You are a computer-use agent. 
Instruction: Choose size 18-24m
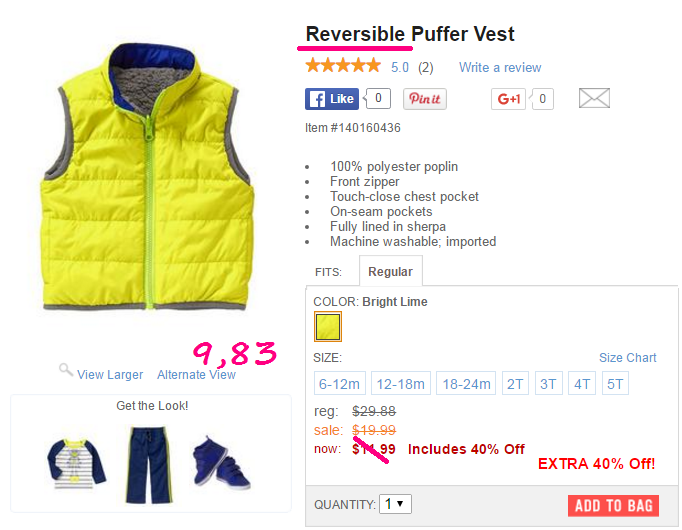click(x=466, y=383)
